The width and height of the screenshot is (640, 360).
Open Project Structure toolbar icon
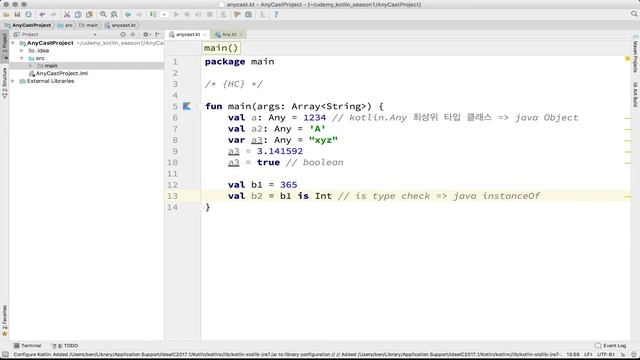249,15
